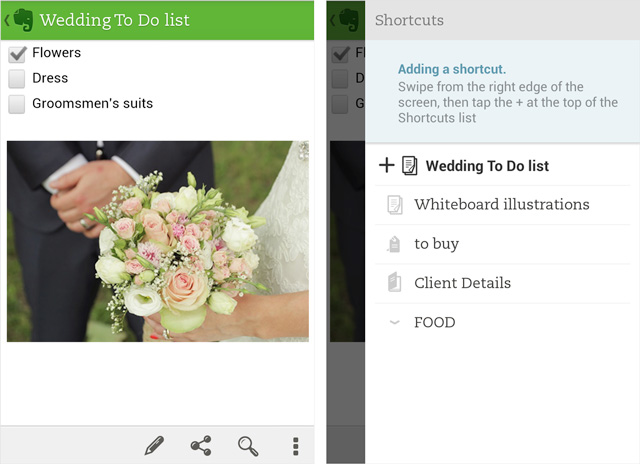
Task: Check the Groomsmen's suits checkbox
Action: click(17, 104)
